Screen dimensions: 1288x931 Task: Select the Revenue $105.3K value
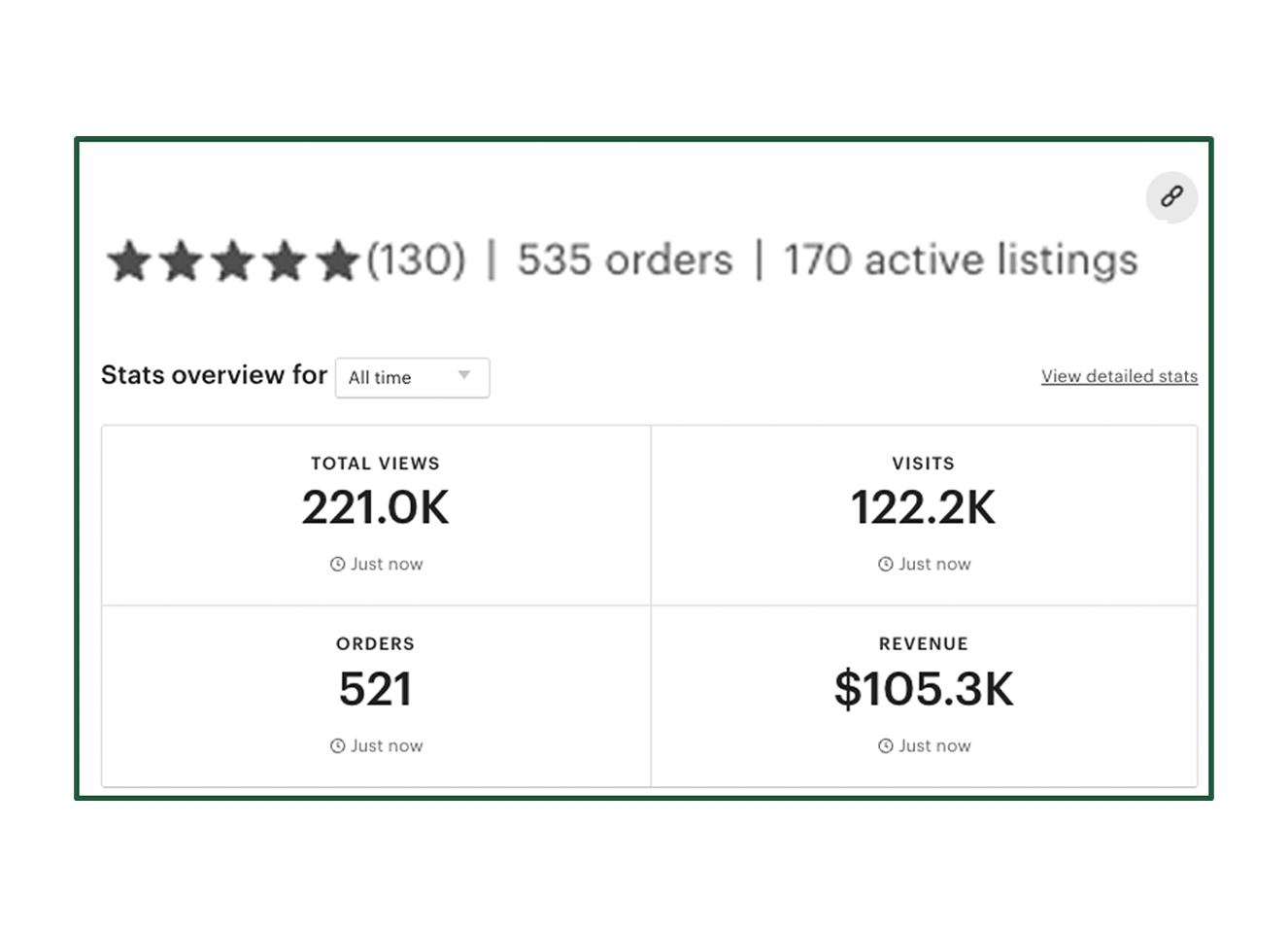(x=923, y=690)
